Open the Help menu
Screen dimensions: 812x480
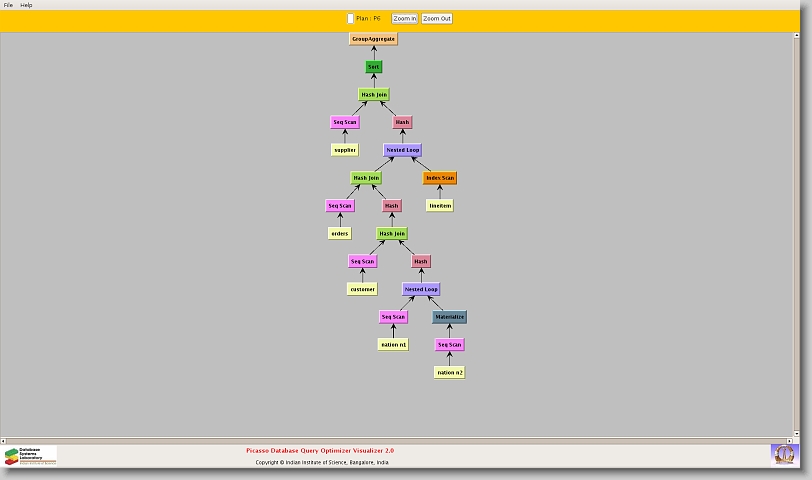26,5
